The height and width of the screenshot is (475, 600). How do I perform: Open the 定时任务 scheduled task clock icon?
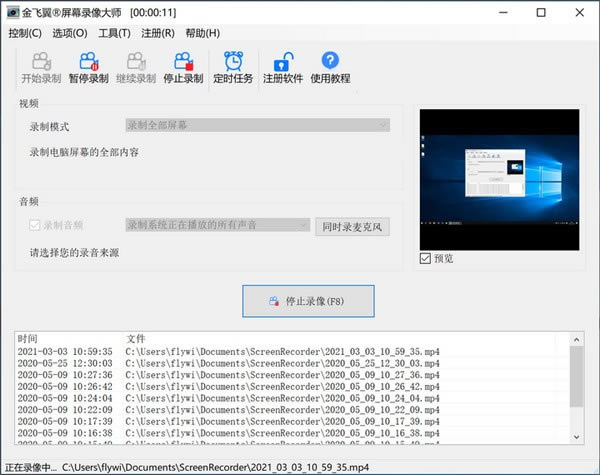point(233,61)
